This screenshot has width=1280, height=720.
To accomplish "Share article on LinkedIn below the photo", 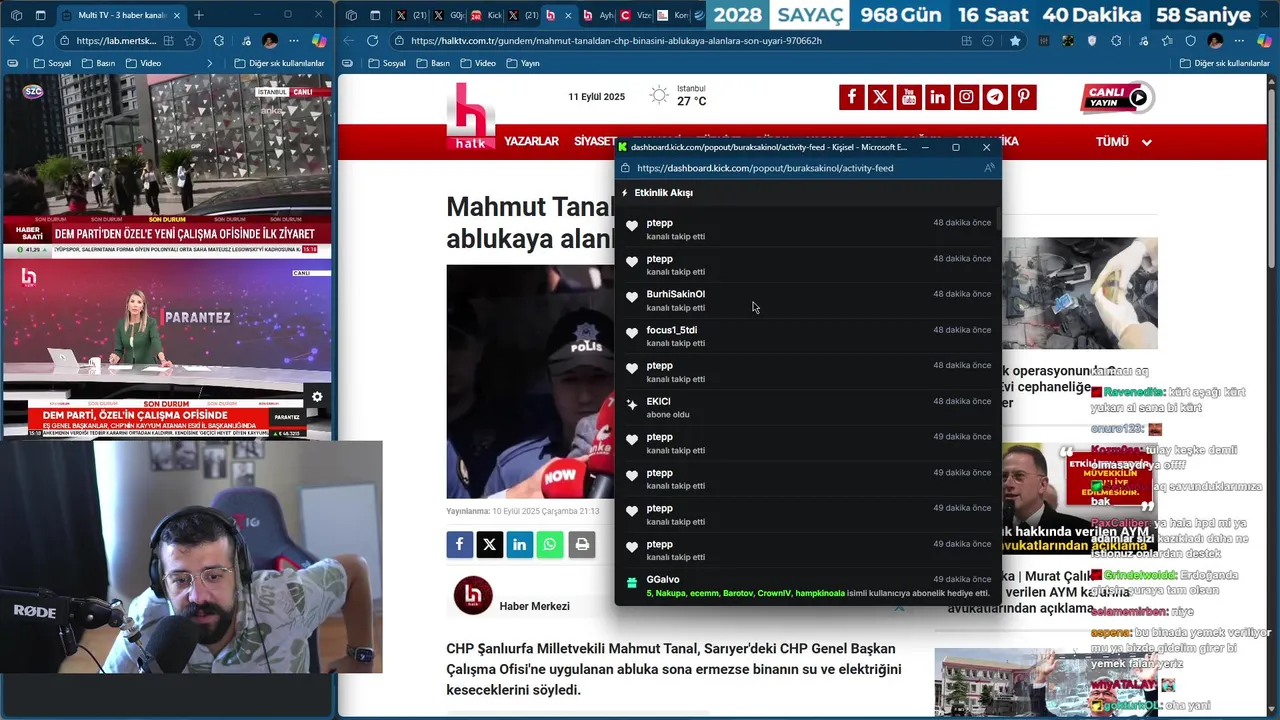I will click(x=520, y=544).
